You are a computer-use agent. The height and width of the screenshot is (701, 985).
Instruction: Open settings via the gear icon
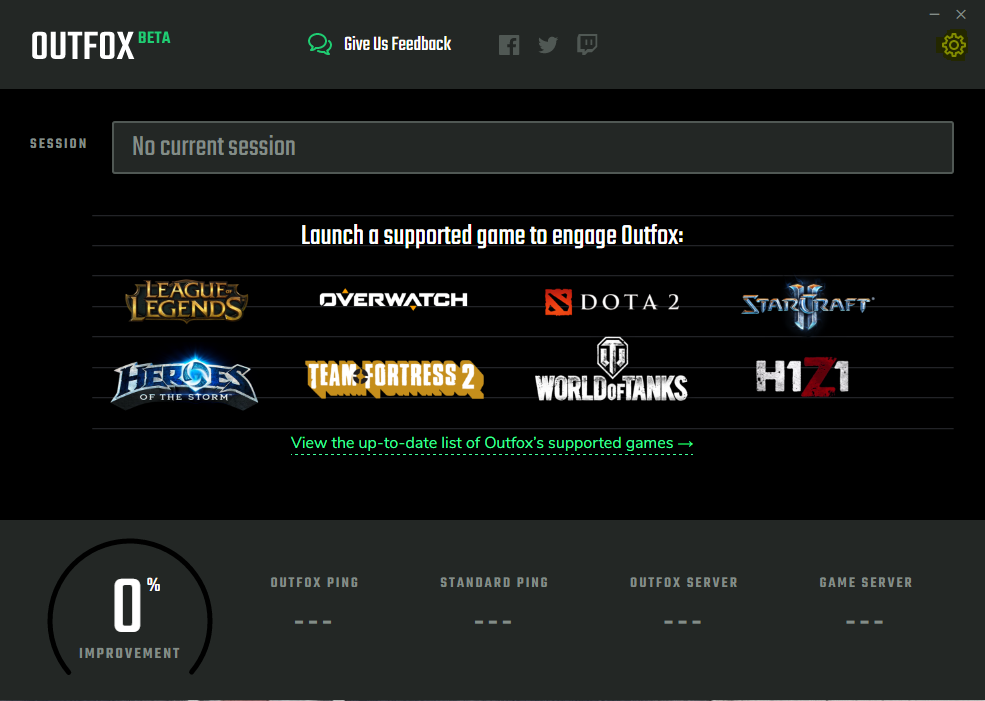[x=953, y=45]
